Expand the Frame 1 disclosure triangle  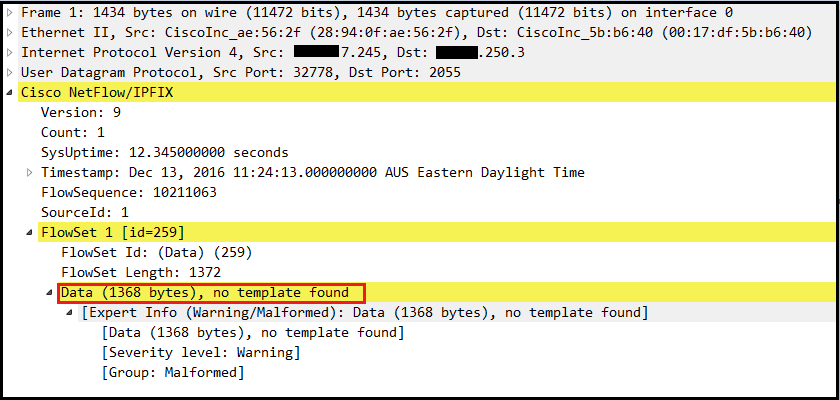[x=11, y=12]
